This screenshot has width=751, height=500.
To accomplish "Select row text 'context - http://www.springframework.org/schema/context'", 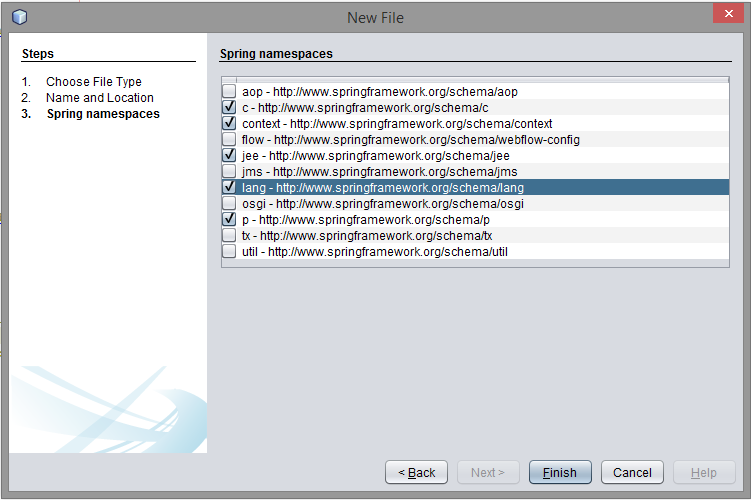I will tap(397, 124).
